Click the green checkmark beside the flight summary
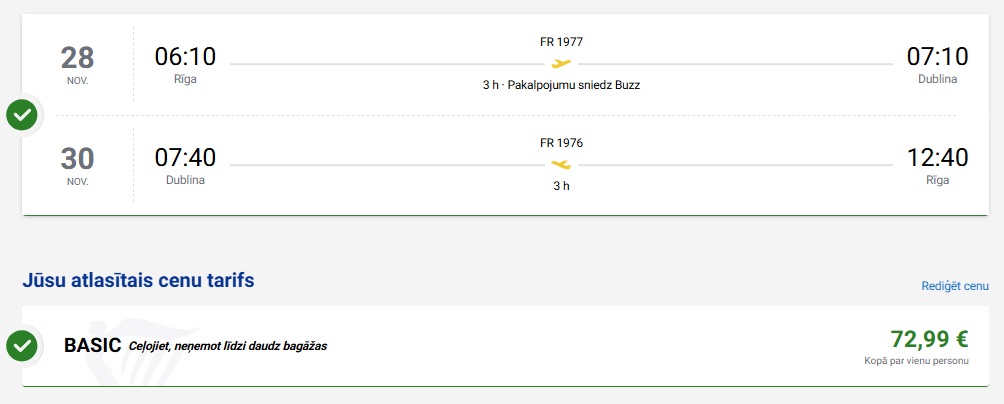 coord(22,115)
